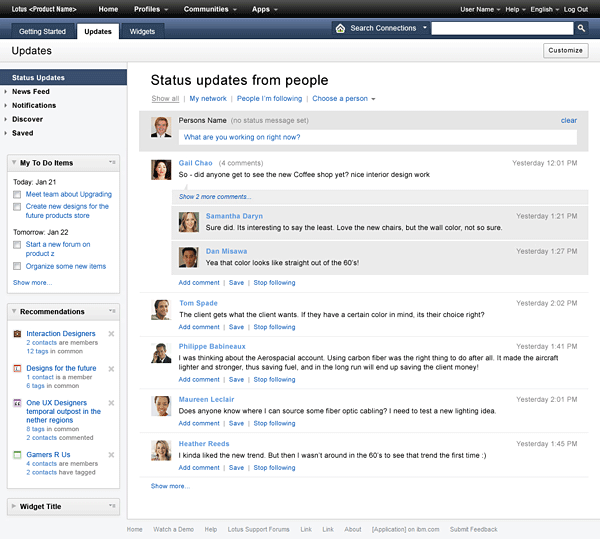Save Maureen Leclair's status update
600x539 pixels.
coord(236,423)
